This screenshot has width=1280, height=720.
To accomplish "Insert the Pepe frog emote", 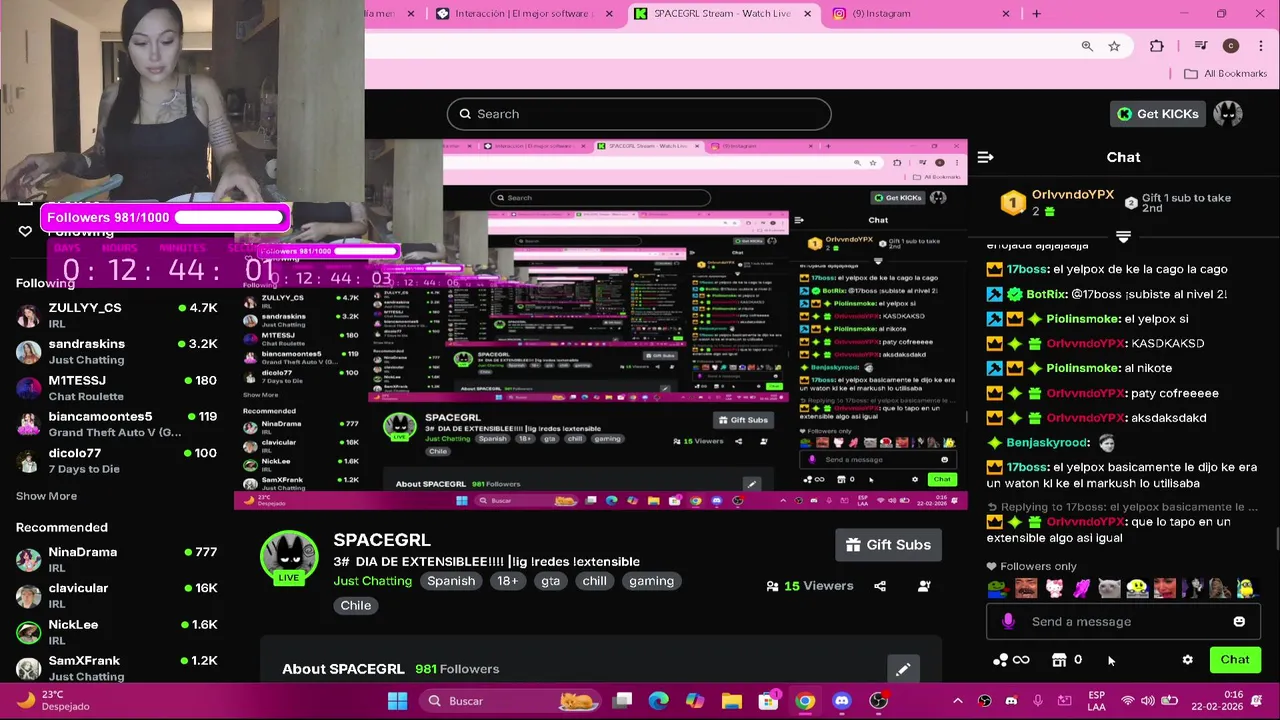I will [998, 588].
